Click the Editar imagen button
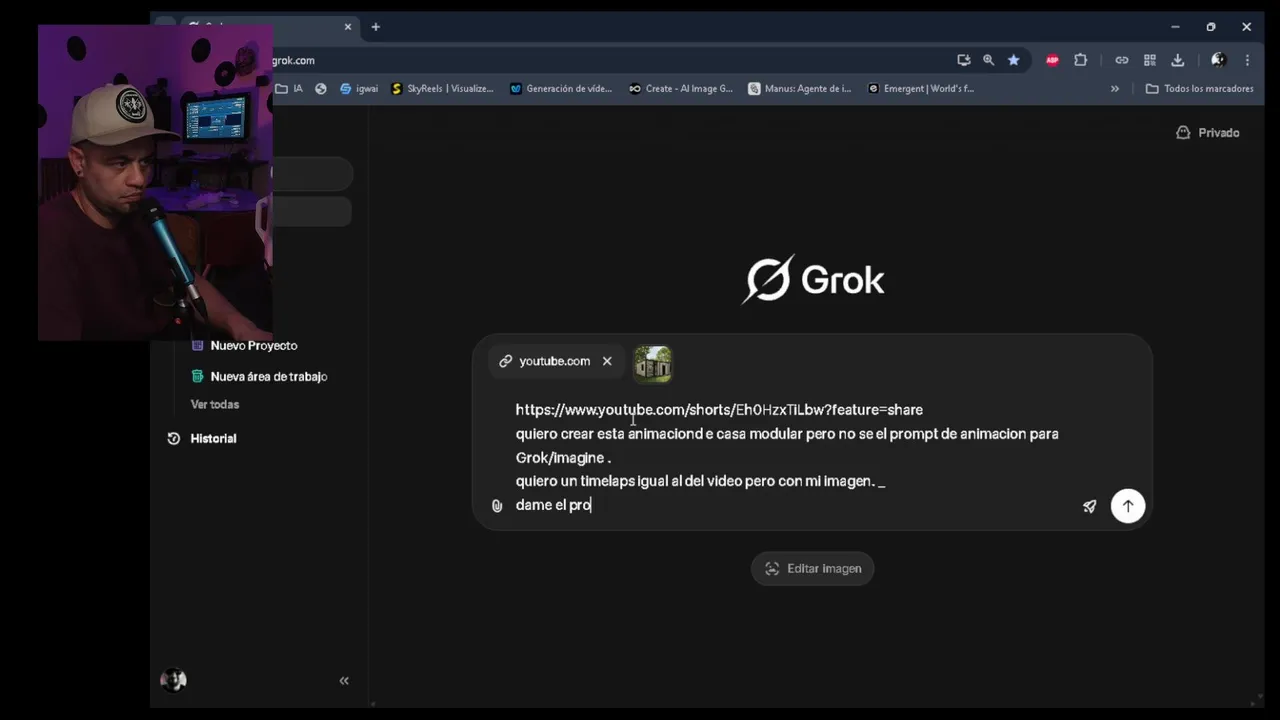Viewport: 1280px width, 720px height. pos(813,568)
